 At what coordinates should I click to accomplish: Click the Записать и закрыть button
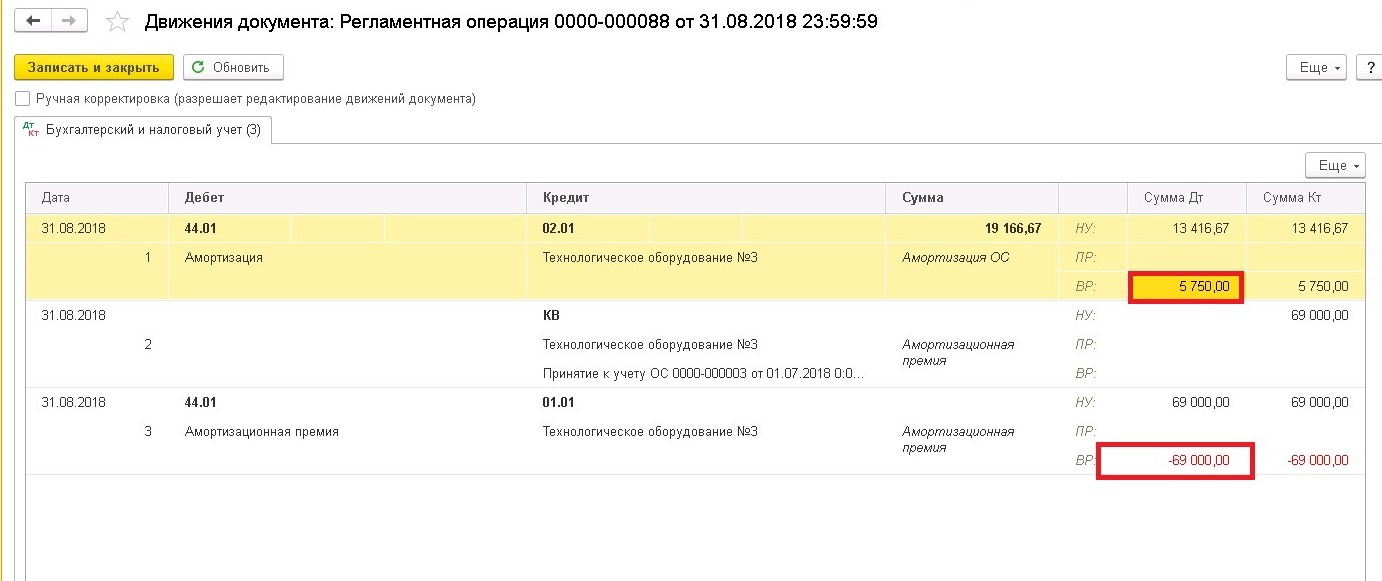tap(94, 67)
